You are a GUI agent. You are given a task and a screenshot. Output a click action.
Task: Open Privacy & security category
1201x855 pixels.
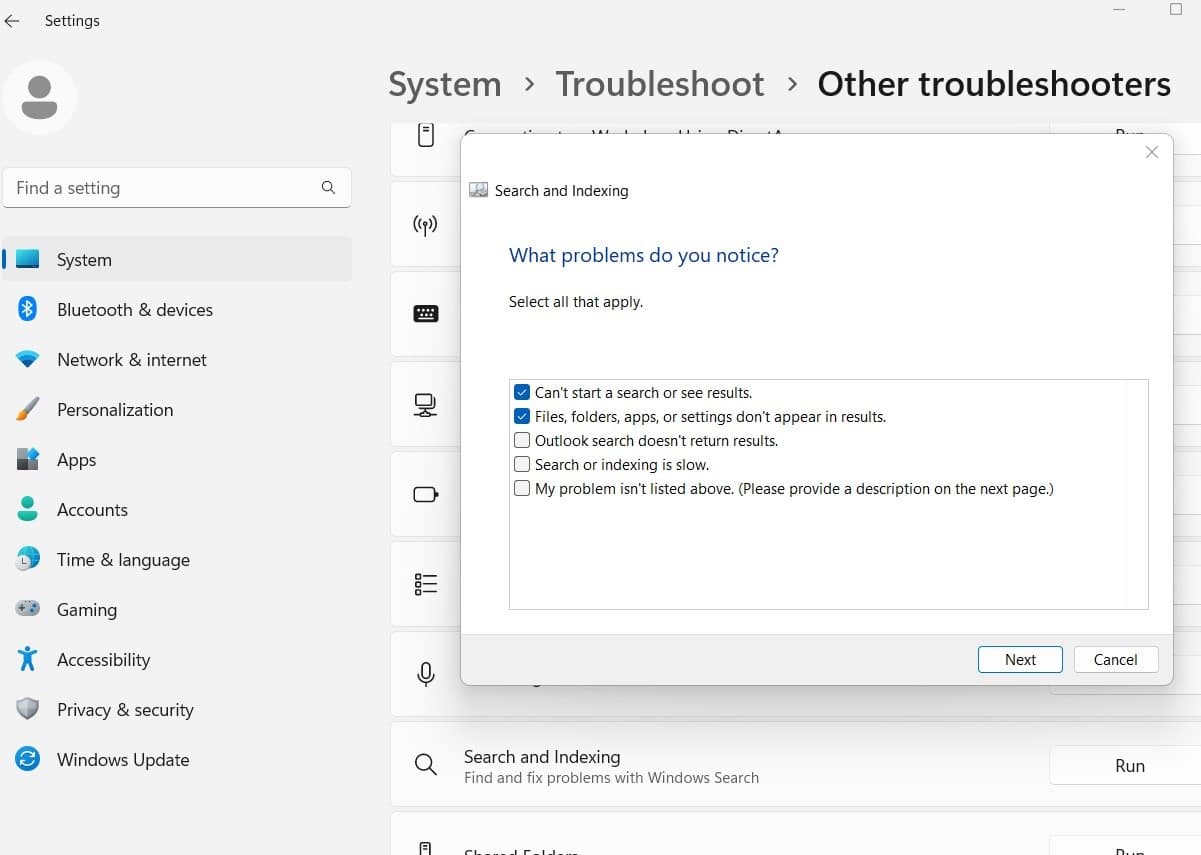[178, 709]
